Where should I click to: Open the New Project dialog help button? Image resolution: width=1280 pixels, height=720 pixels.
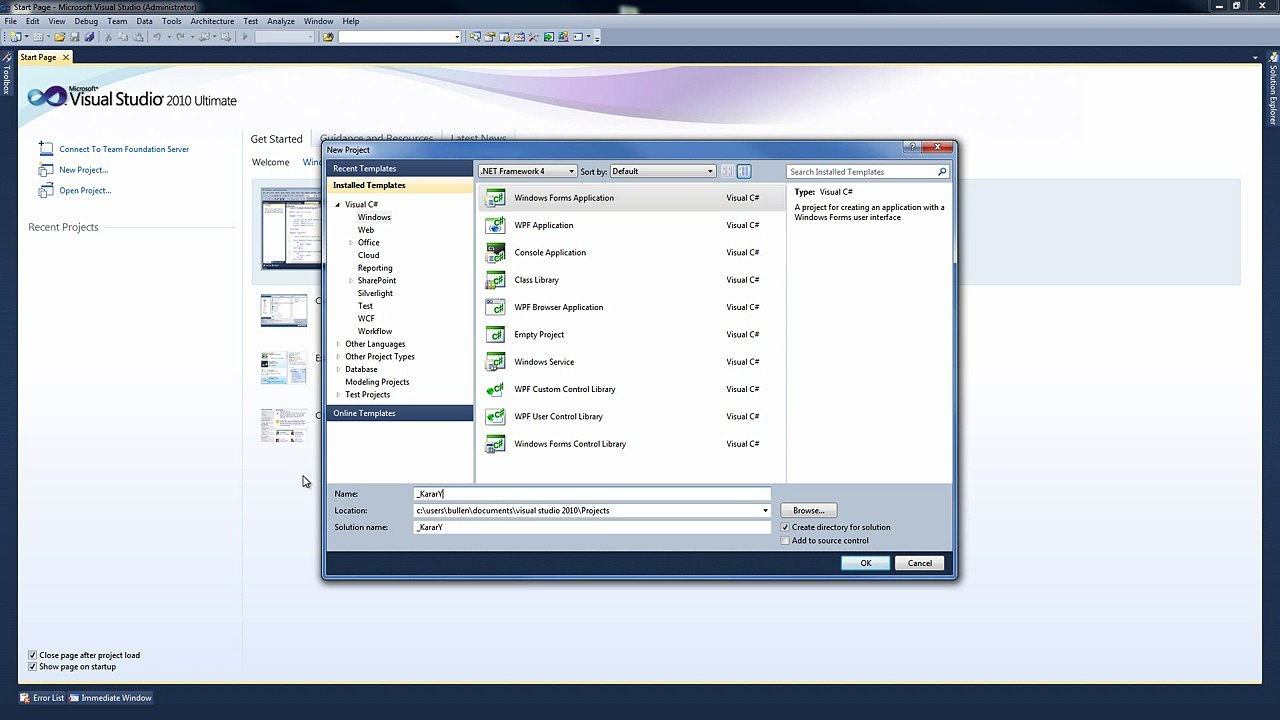[912, 147]
